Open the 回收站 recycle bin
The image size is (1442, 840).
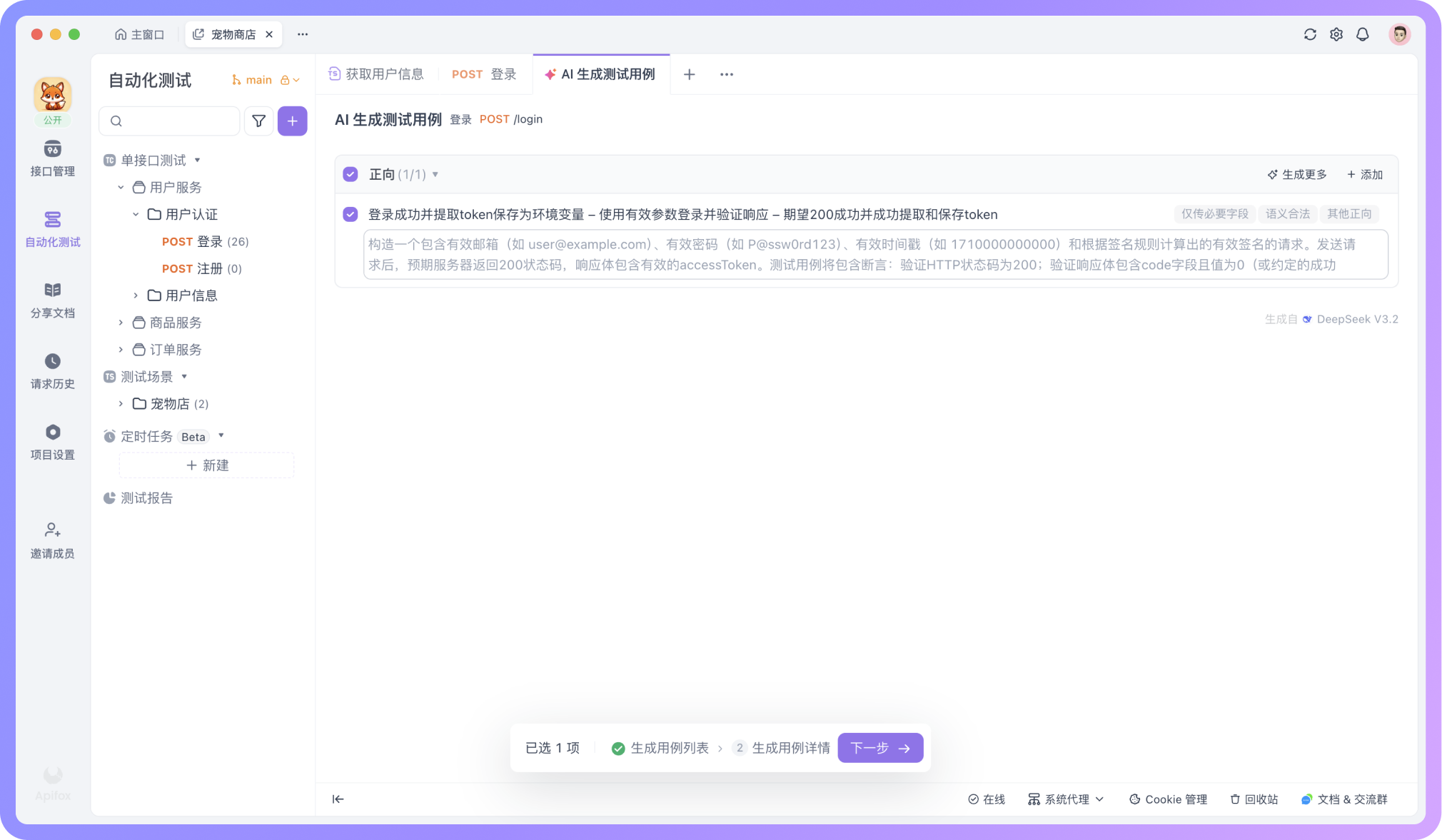pos(1254,799)
